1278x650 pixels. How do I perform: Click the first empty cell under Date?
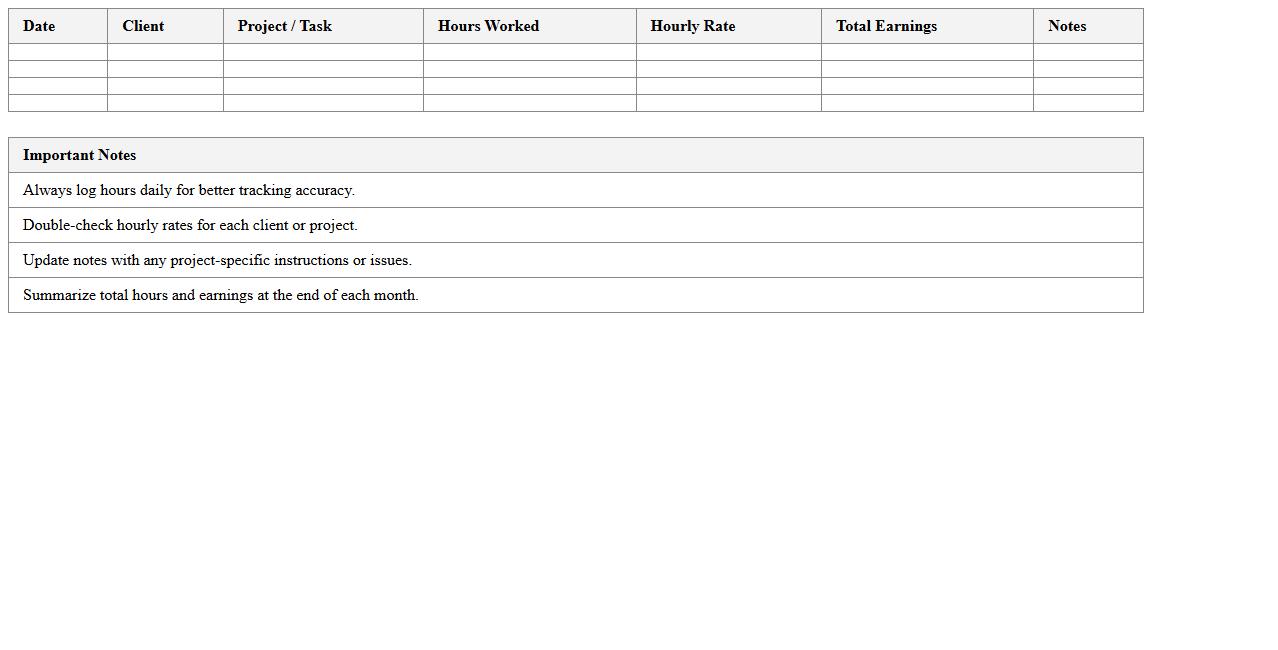tap(58, 52)
